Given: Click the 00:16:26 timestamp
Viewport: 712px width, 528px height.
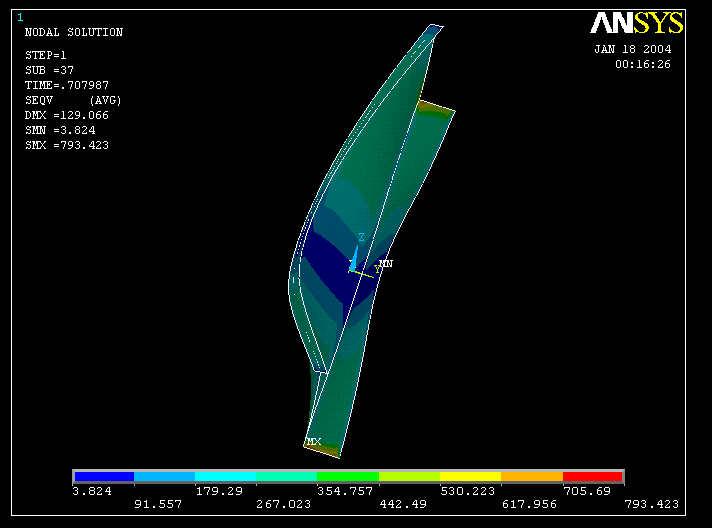Looking at the screenshot, I should click(x=643, y=64).
